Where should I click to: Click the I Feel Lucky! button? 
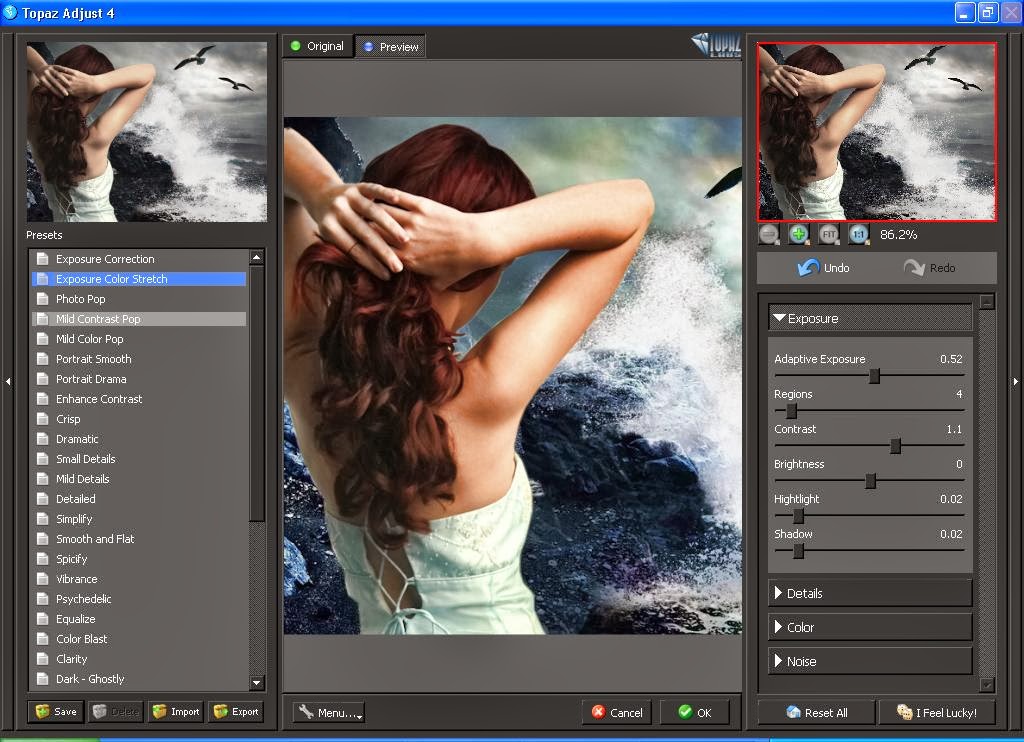tap(936, 713)
